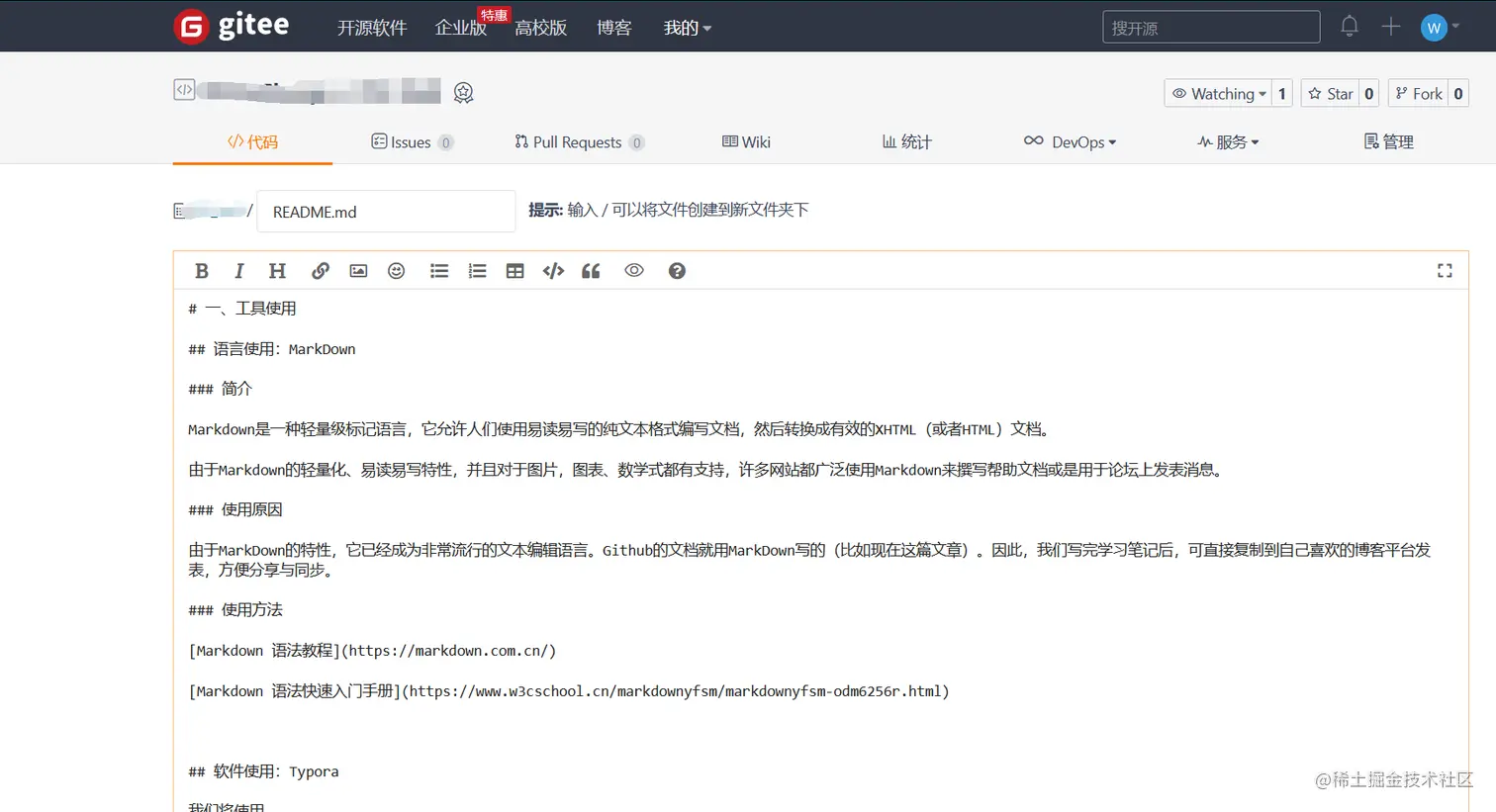Open 管理 tab

point(1389,141)
